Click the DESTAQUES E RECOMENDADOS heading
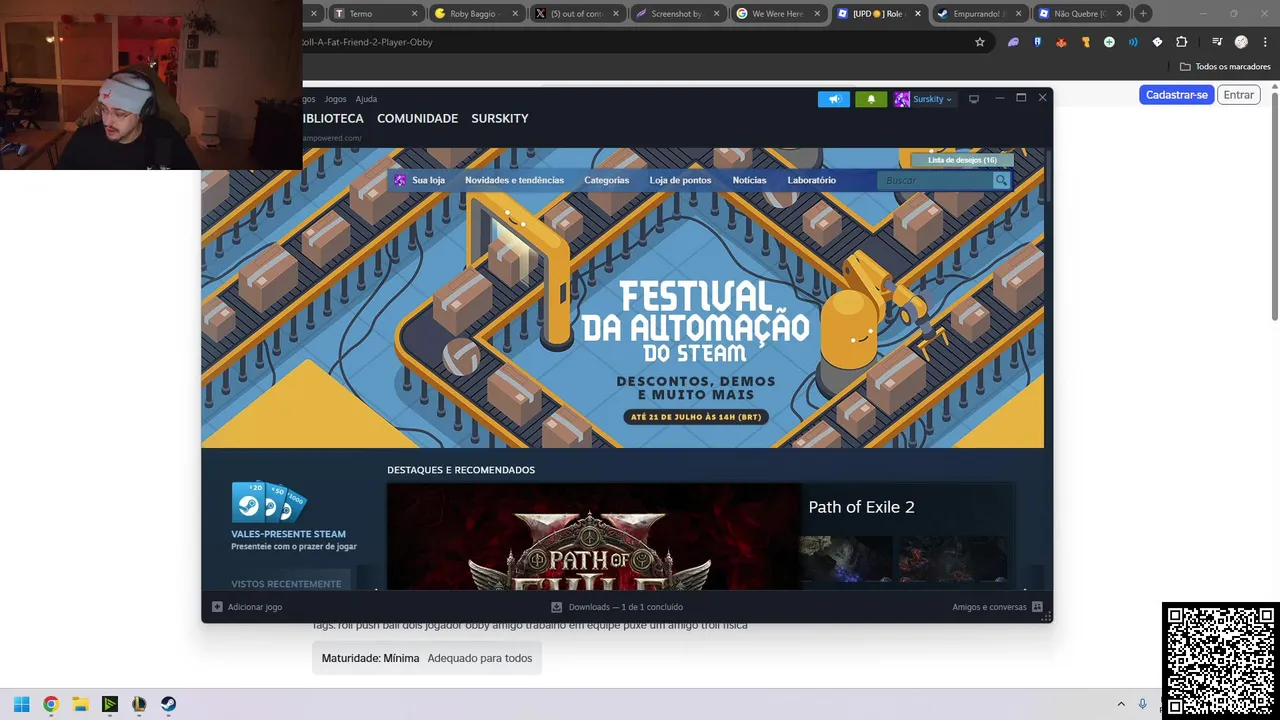The width and height of the screenshot is (1280, 720). click(461, 470)
